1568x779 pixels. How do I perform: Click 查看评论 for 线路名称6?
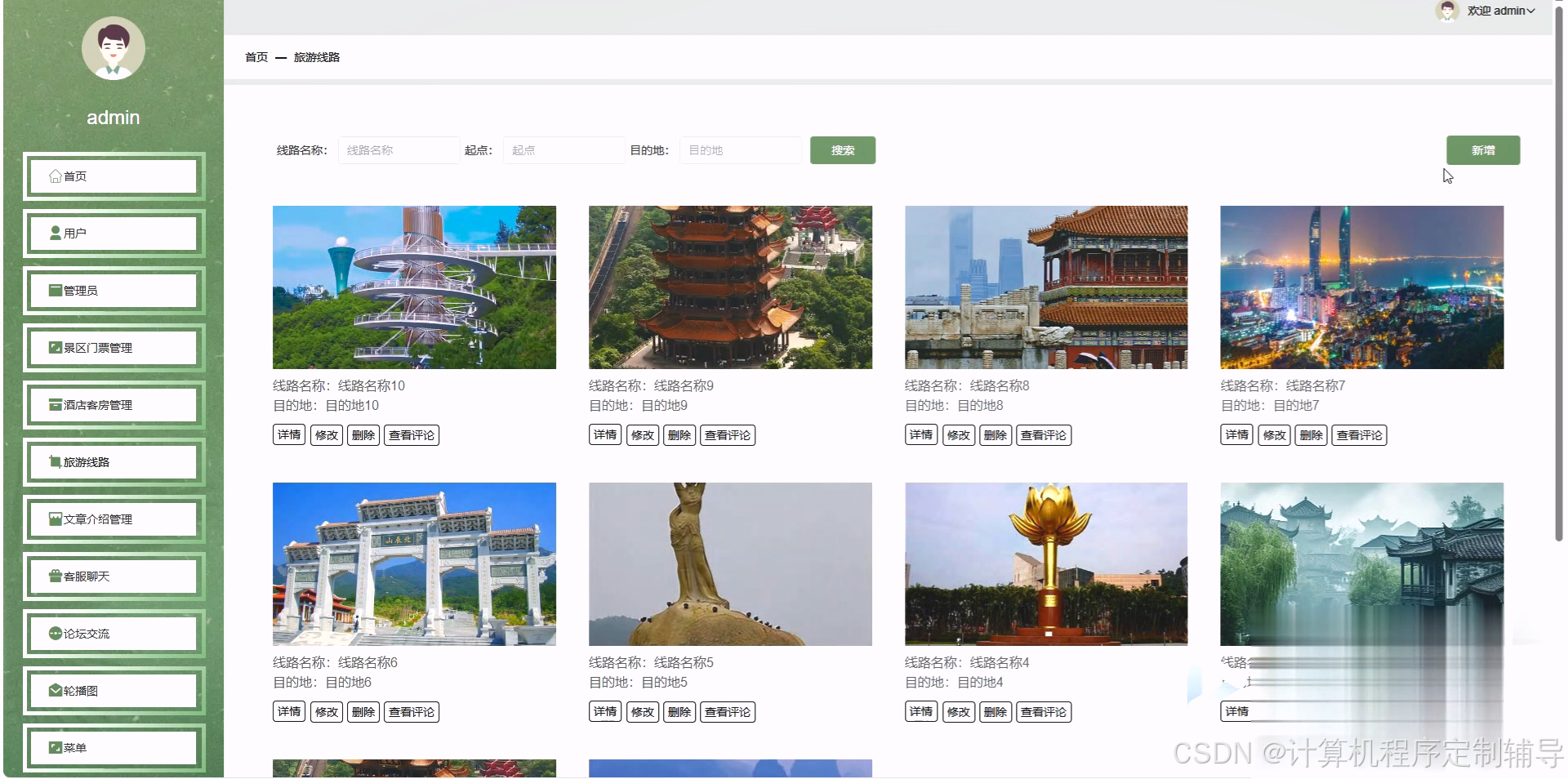412,712
